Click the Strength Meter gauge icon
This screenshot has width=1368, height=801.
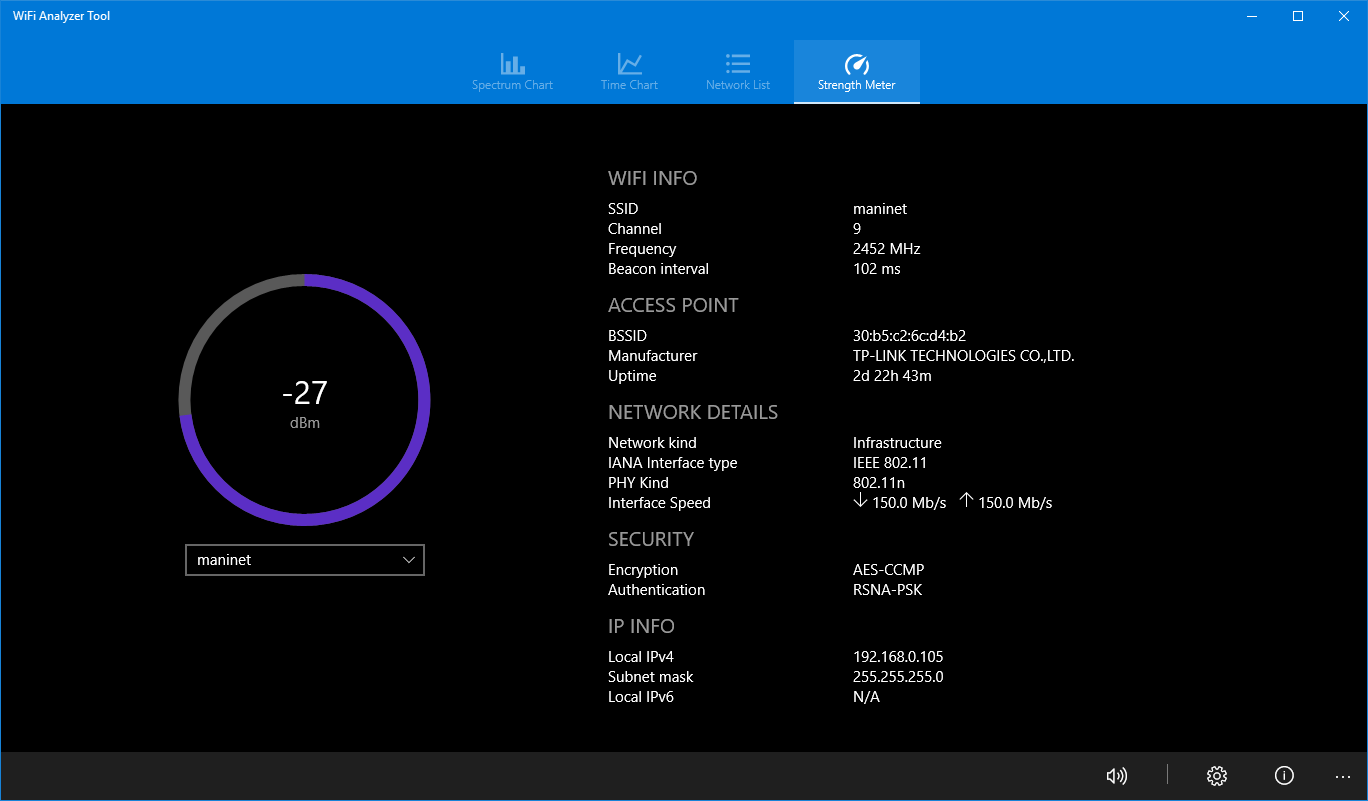coord(856,62)
